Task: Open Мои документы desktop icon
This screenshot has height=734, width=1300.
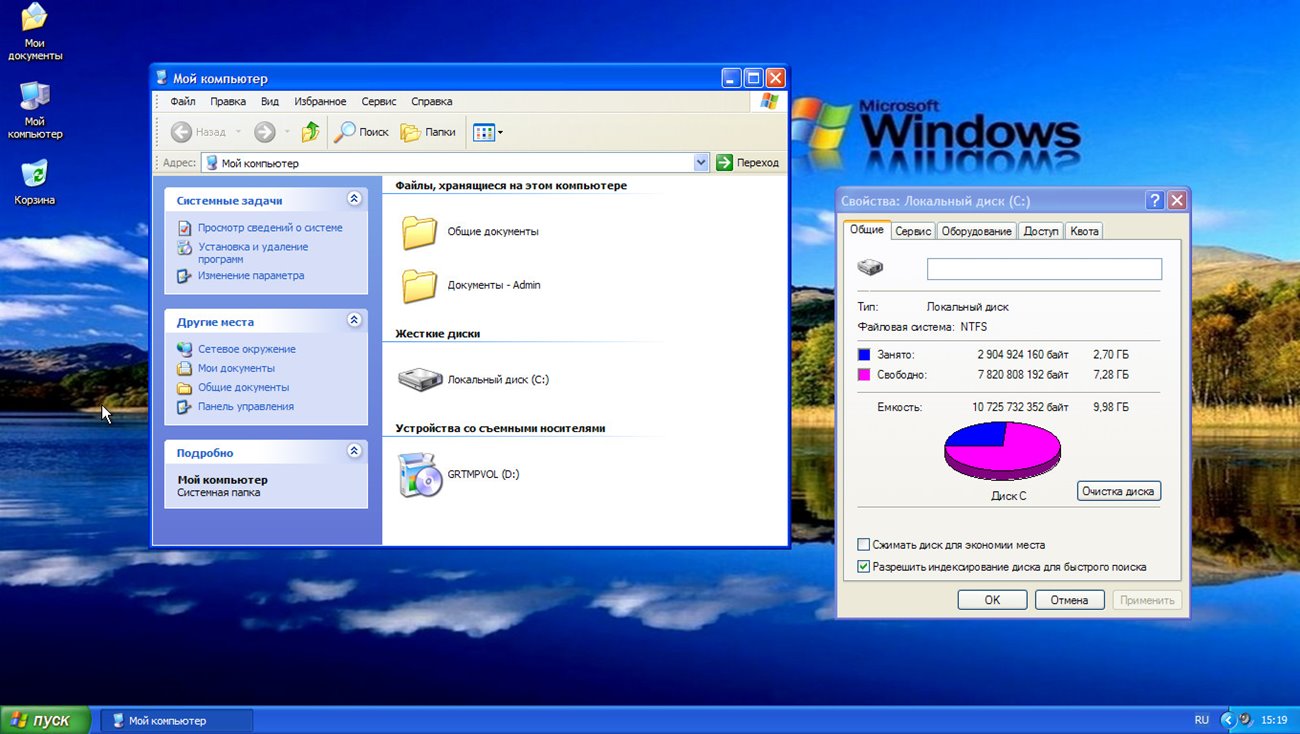Action: pyautogui.click(x=34, y=18)
